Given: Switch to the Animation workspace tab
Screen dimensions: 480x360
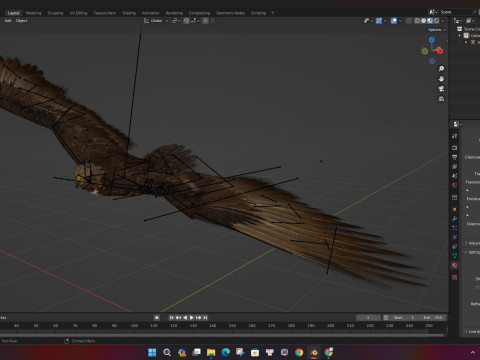Looking at the screenshot, I should click(x=151, y=13).
